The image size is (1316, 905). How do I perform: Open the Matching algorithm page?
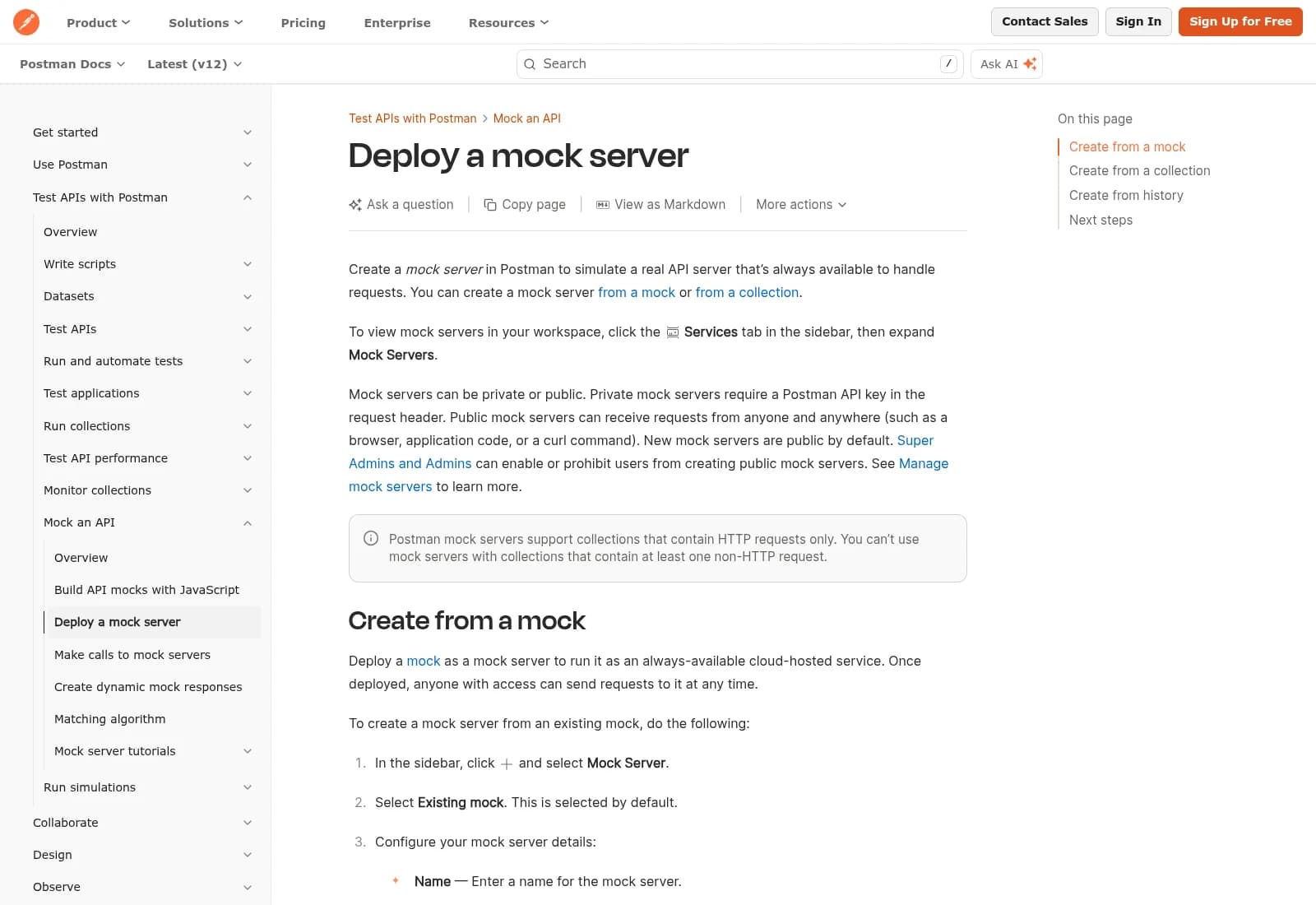tap(109, 719)
